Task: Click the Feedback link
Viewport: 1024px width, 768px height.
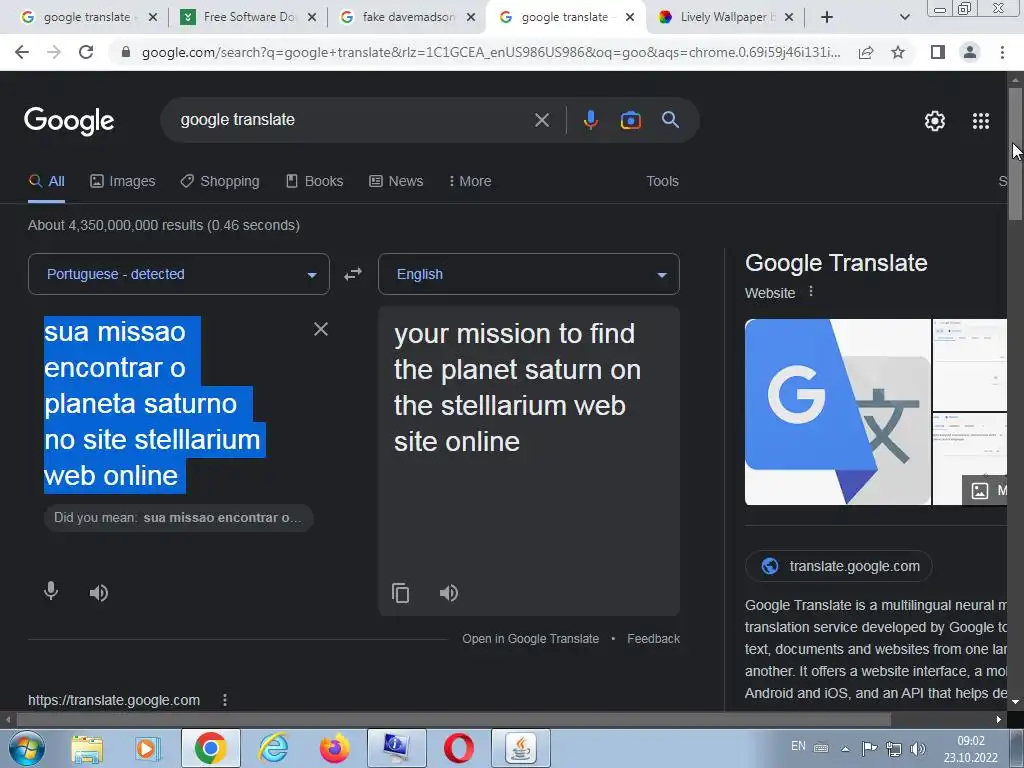Action: click(x=653, y=639)
